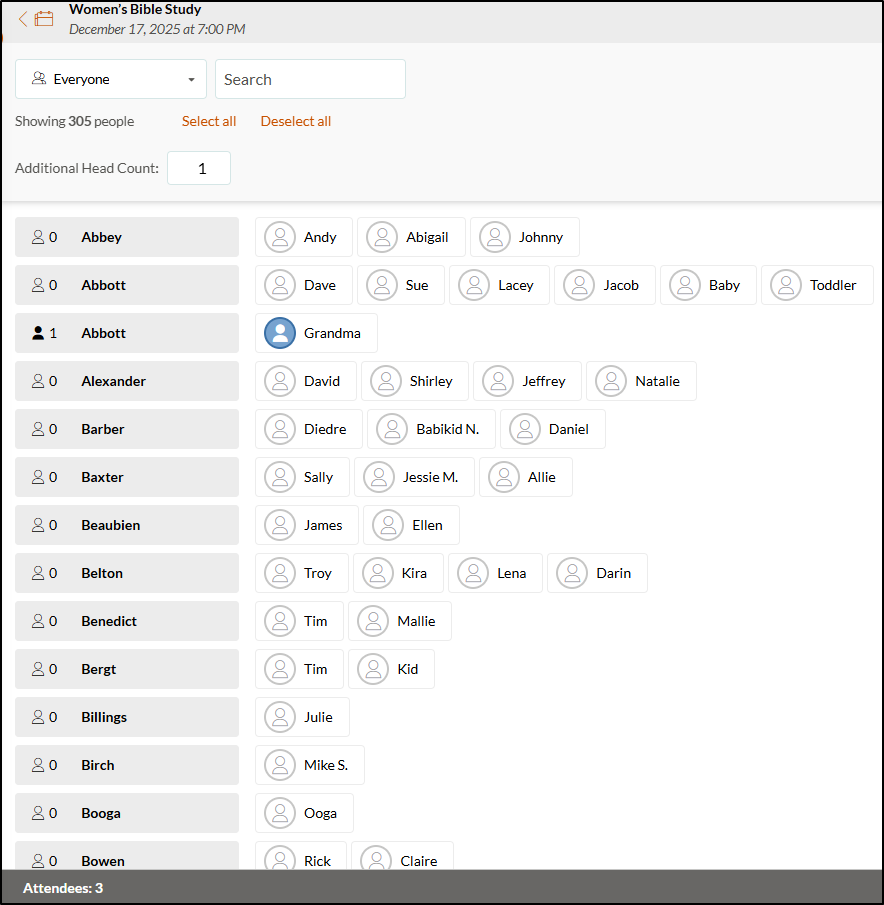This screenshot has height=905, width=884.
Task: Open the Everyone group filter dropdown
Action: point(111,79)
